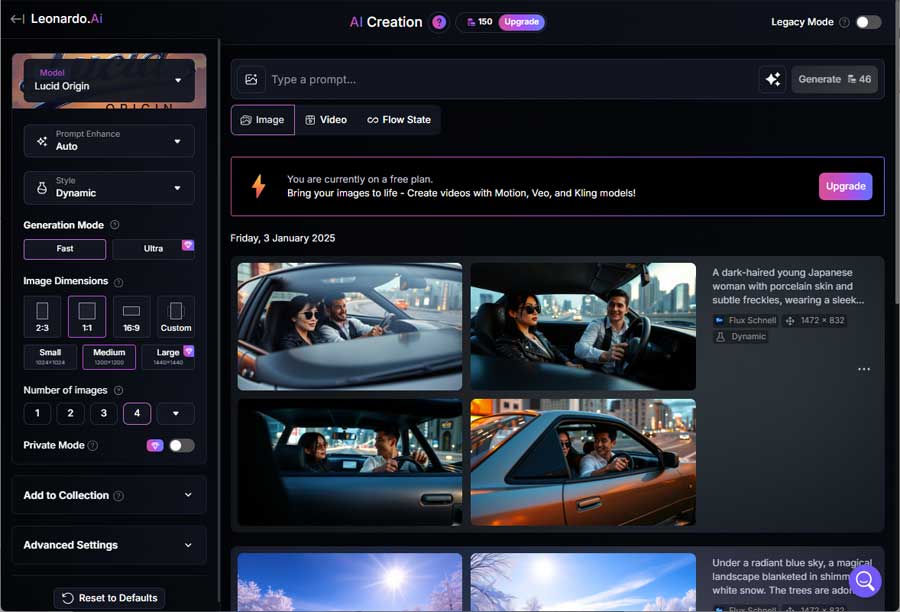Click the image upload icon in prompt bar
Screen dimensions: 900x612
click(252, 80)
